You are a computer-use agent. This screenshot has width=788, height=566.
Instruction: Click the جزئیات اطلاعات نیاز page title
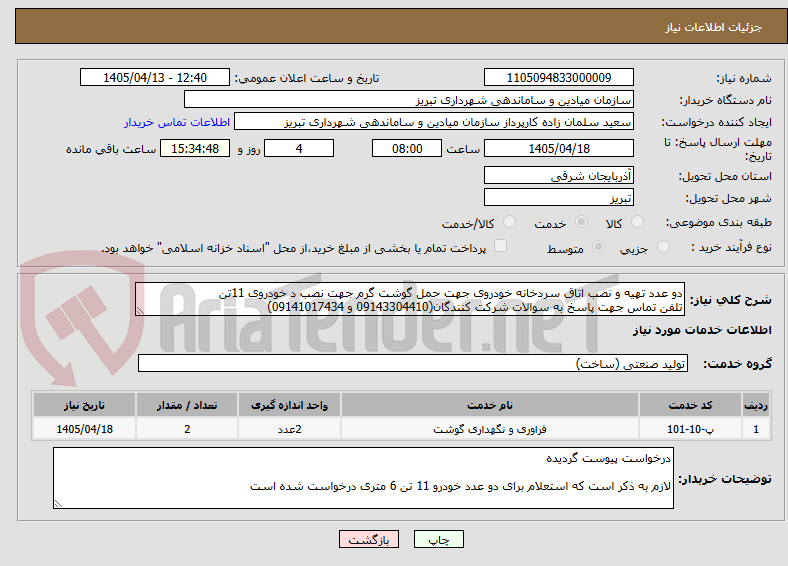tap(714, 27)
